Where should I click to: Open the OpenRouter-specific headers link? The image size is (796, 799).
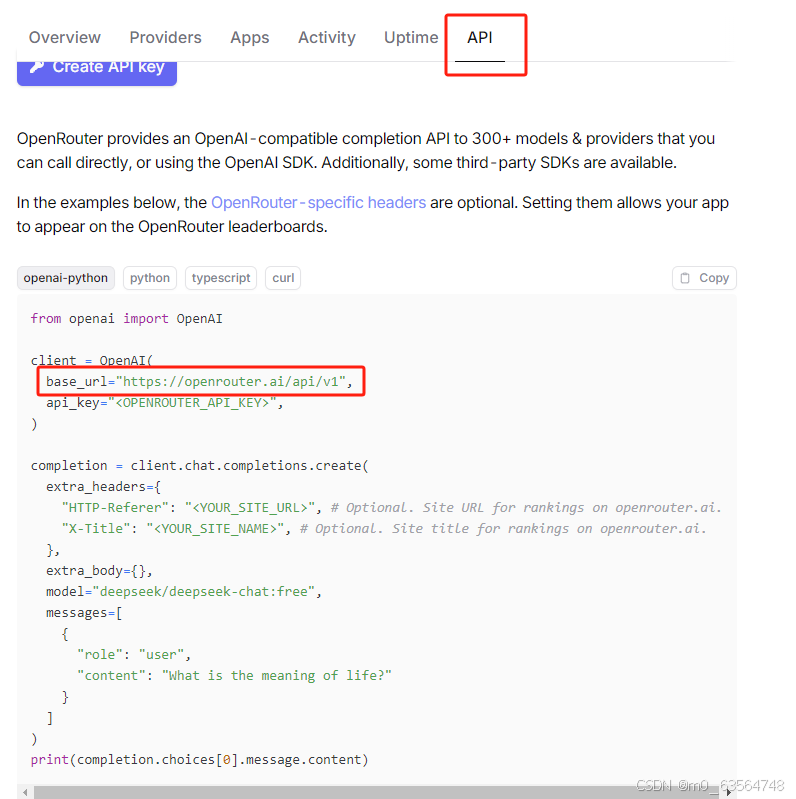319,203
